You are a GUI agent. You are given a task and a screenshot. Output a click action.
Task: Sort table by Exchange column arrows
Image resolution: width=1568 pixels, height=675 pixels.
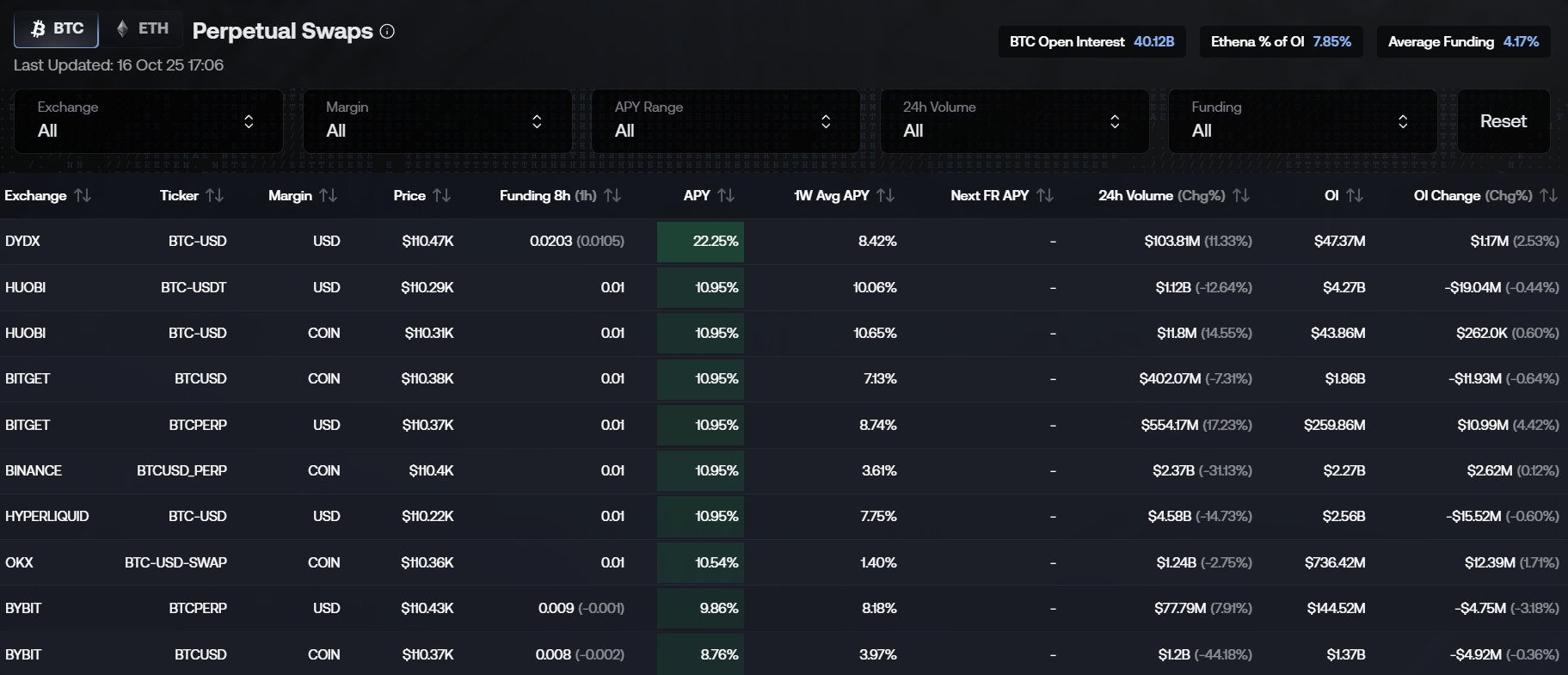83,196
